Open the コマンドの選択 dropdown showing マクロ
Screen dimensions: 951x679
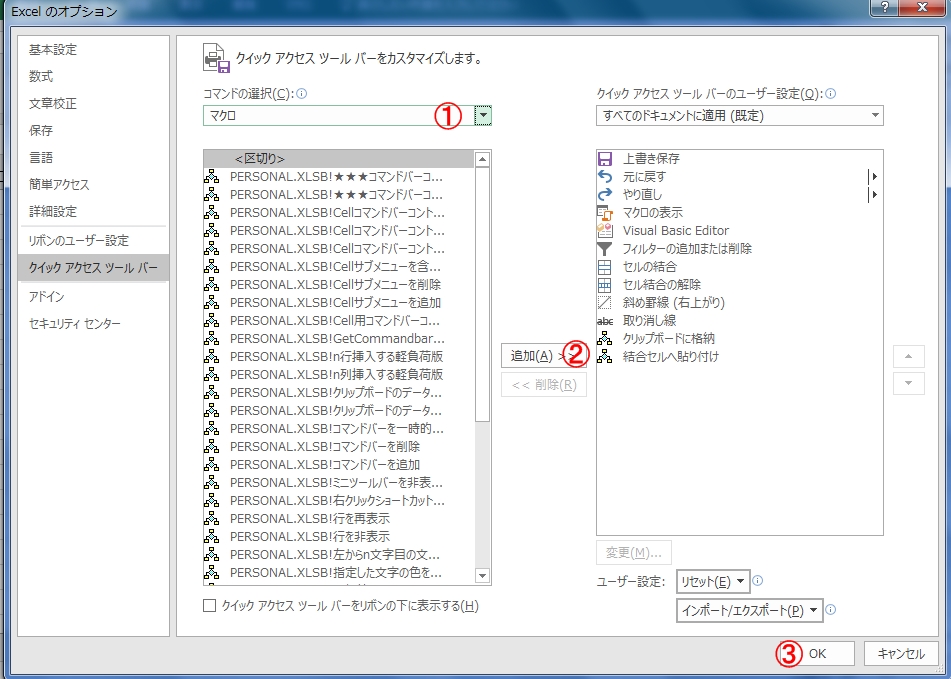[x=482, y=115]
